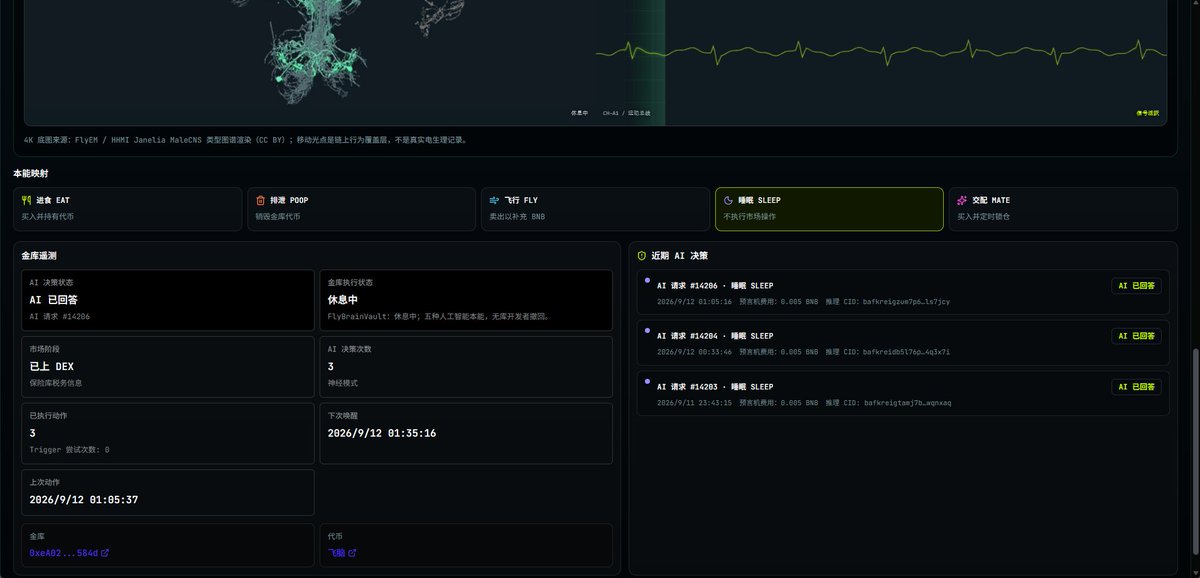Image resolution: width=1200 pixels, height=578 pixels.
Task: Click the wind FLY icon
Action: click(x=494, y=200)
